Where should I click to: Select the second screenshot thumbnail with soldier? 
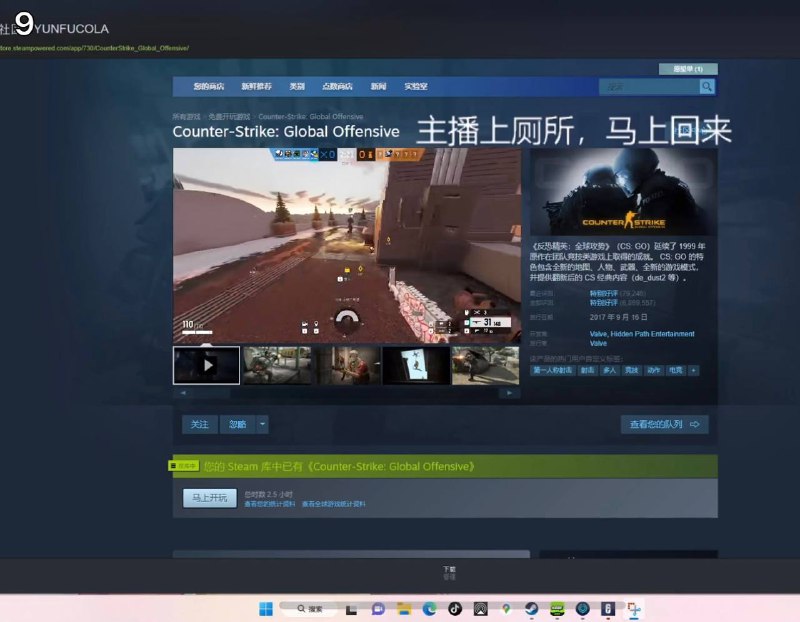tap(277, 365)
